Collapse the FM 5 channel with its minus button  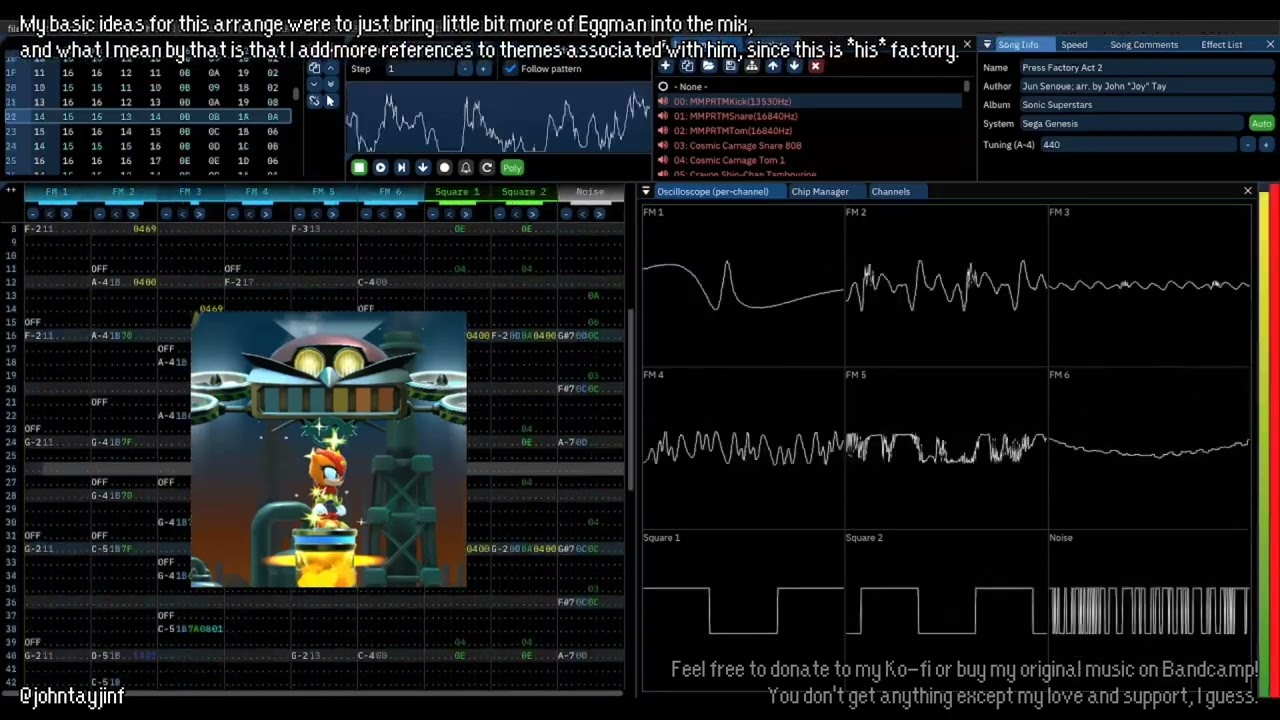pos(299,214)
